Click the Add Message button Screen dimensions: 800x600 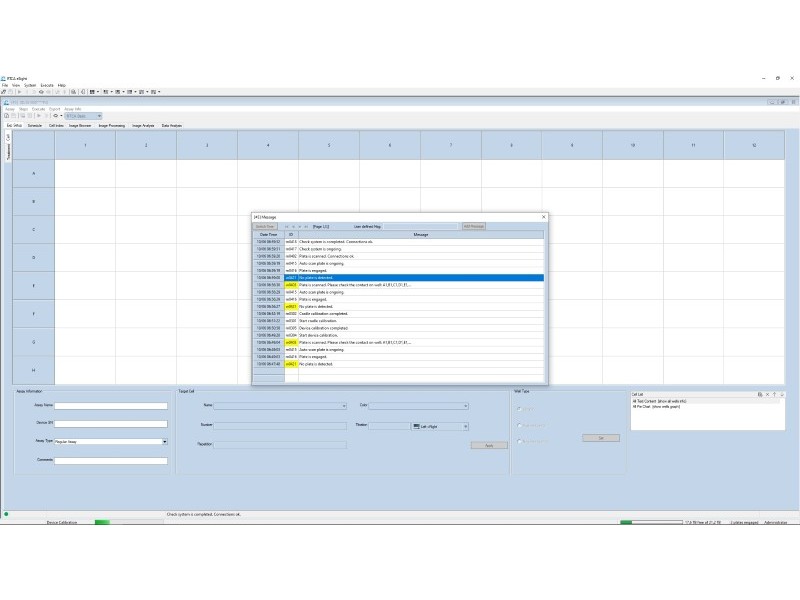tap(473, 227)
